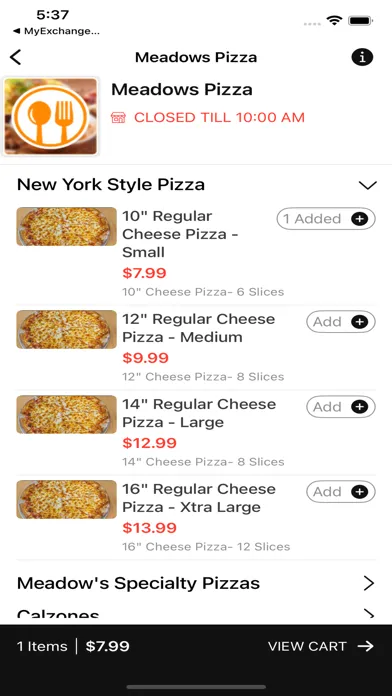
Task: Tap the Meadows Pizza logo image
Action: [x=51, y=116]
